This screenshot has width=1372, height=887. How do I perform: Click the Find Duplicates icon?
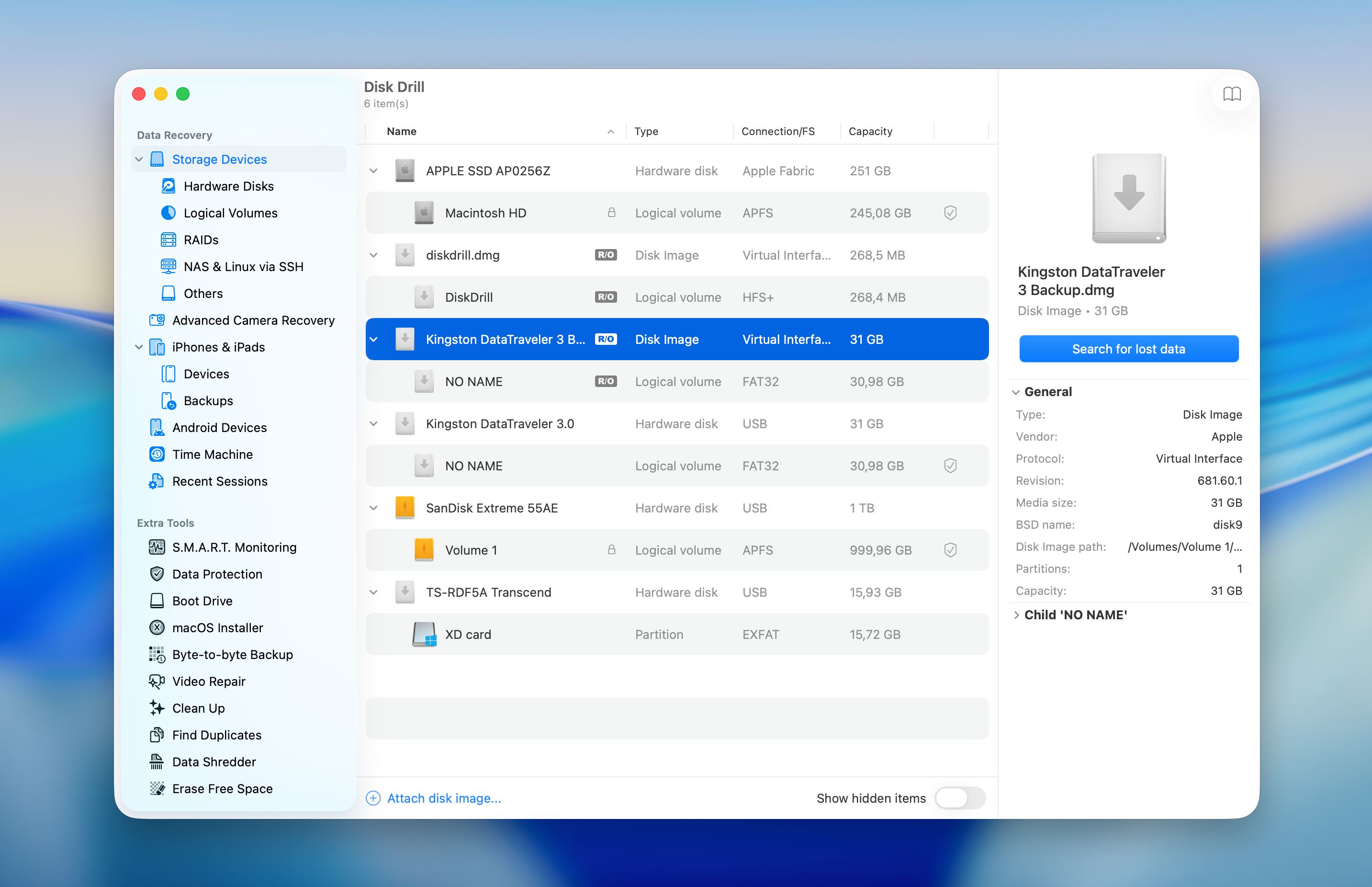pos(157,735)
